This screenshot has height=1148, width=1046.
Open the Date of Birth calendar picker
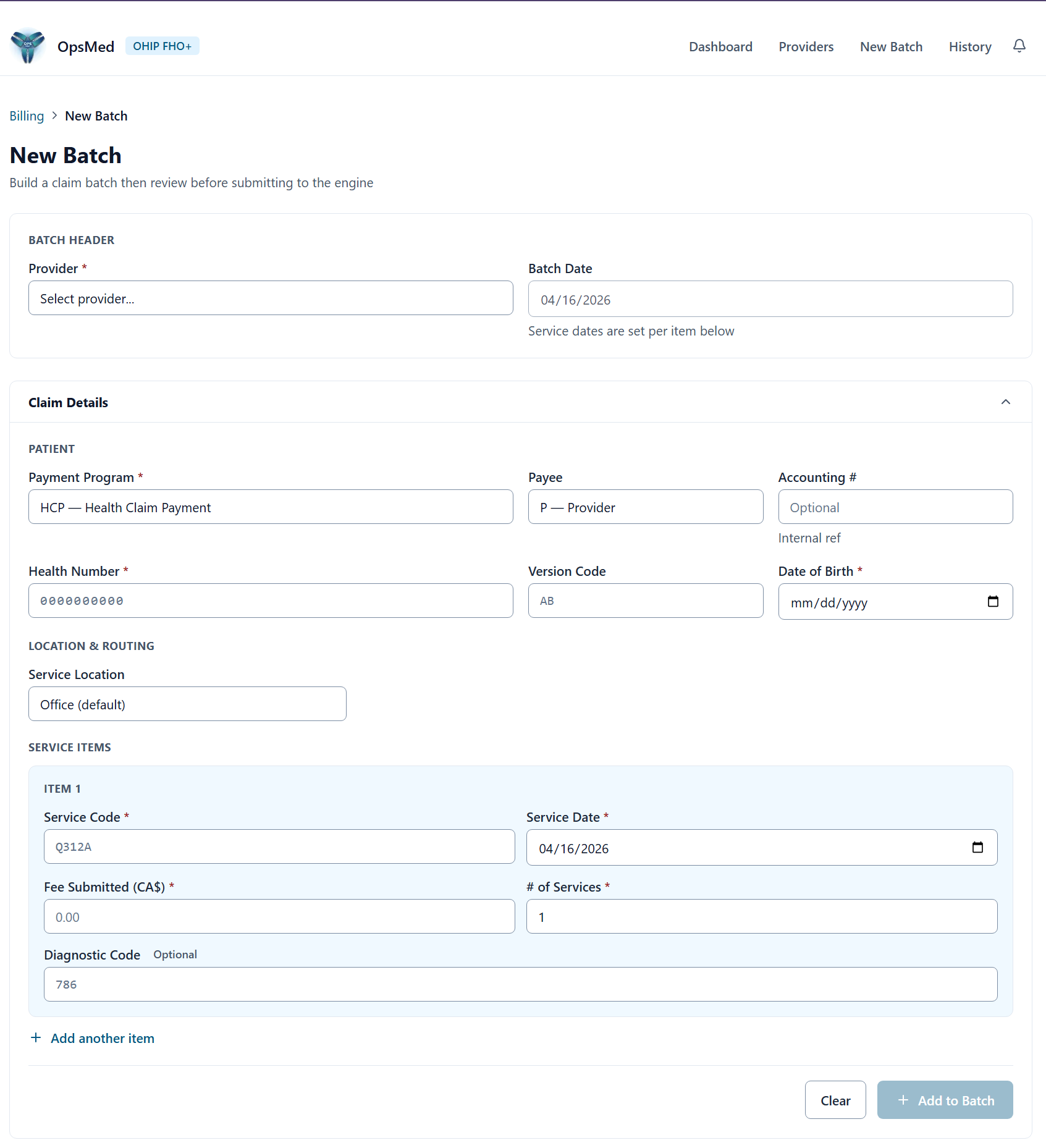(x=993, y=601)
